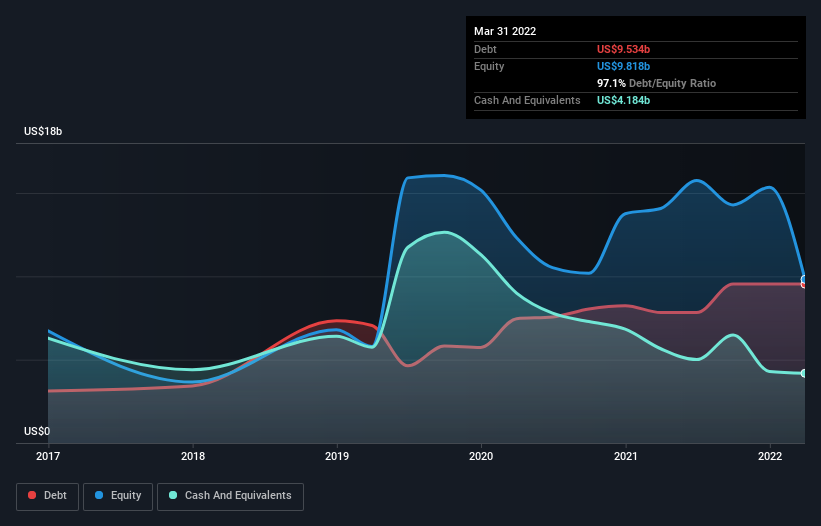The image size is (821, 526).
Task: Click the cyan cash endpoint marker
Action: tap(804, 373)
